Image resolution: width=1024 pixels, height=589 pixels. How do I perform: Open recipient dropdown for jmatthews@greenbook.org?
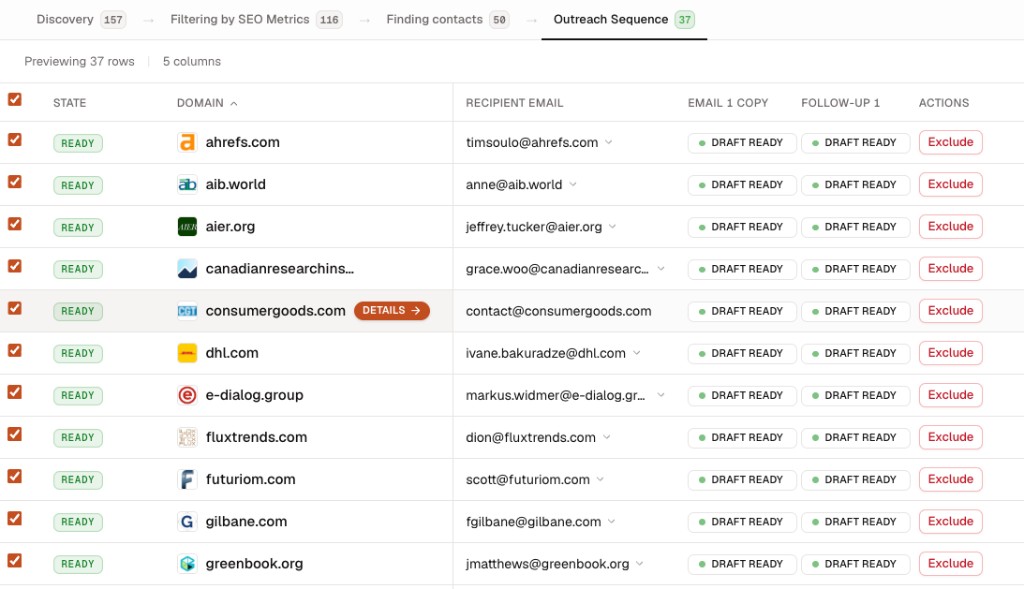[x=640, y=564]
